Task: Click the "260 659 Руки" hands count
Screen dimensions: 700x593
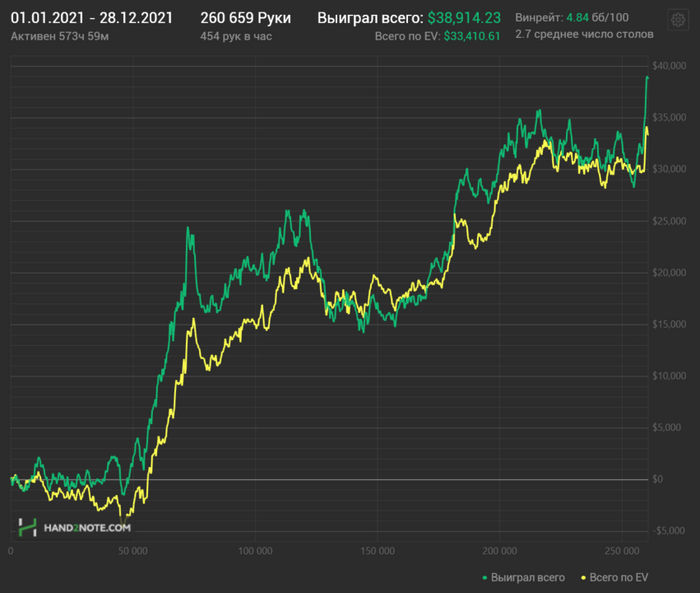Action: [x=246, y=18]
